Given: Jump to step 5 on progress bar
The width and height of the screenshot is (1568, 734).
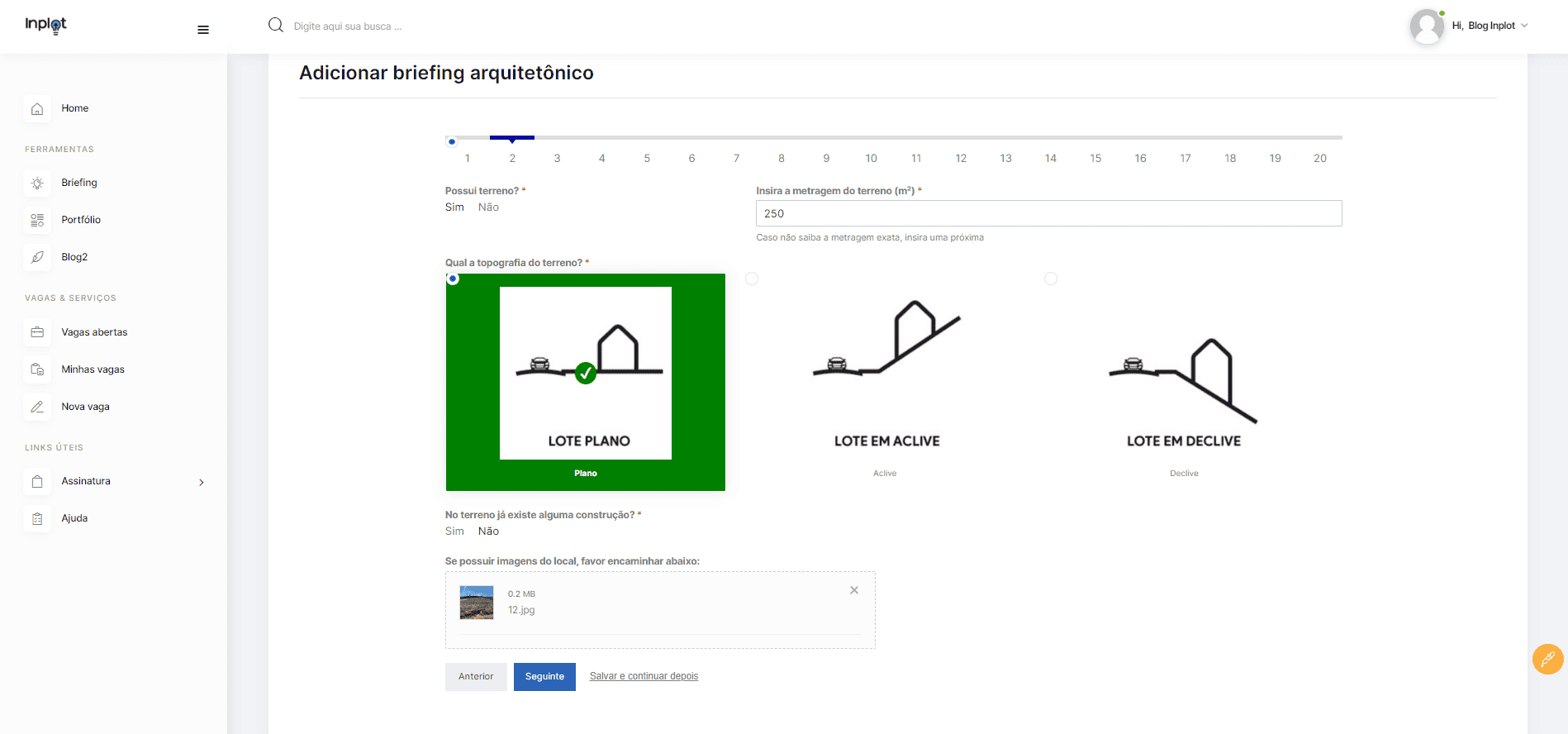Looking at the screenshot, I should coord(647,158).
